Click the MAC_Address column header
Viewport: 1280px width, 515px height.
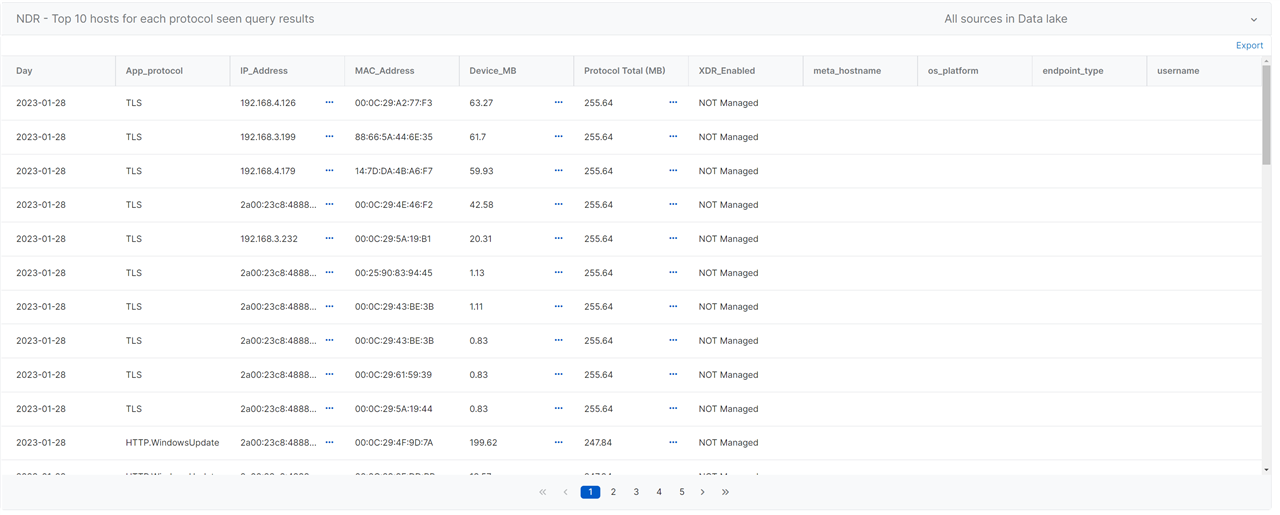click(402, 71)
